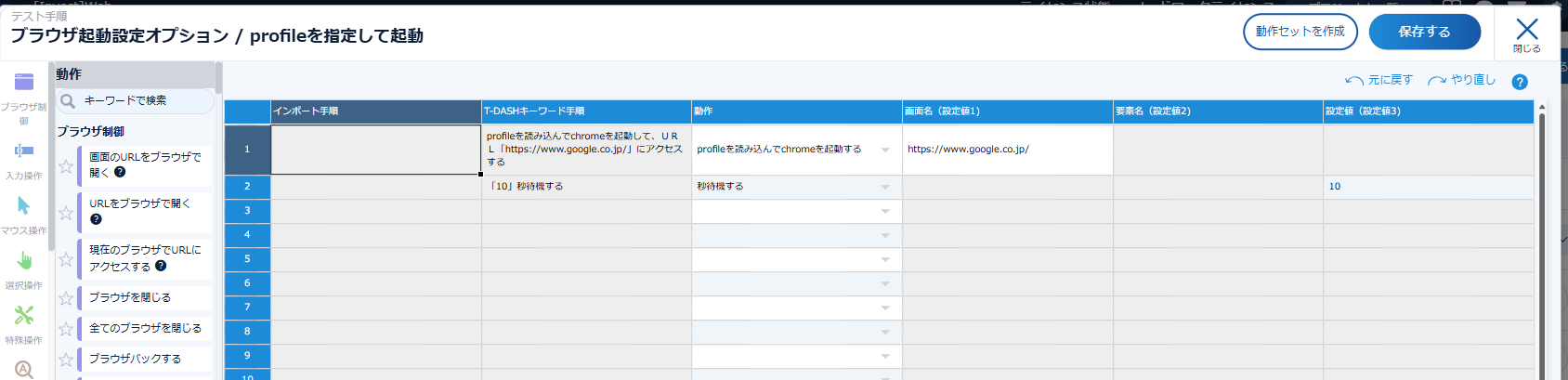The width and height of the screenshot is (1568, 380).
Task: Open row 7 動作 dropdown arrow
Action: click(x=885, y=308)
